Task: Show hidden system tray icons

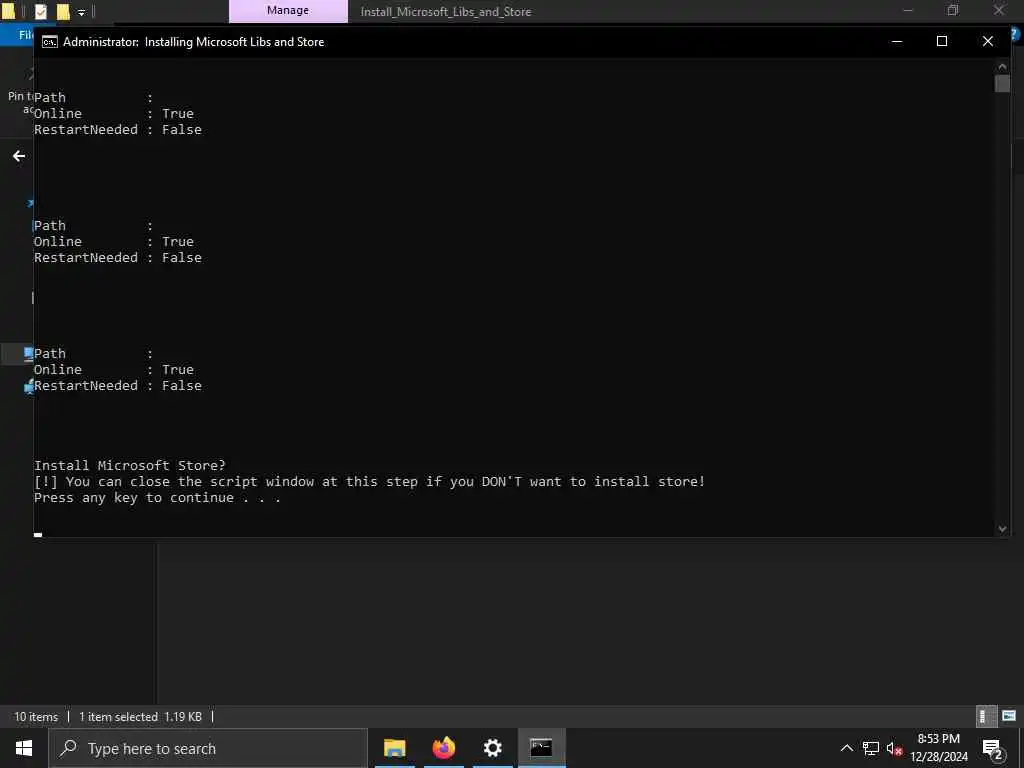Action: point(846,748)
